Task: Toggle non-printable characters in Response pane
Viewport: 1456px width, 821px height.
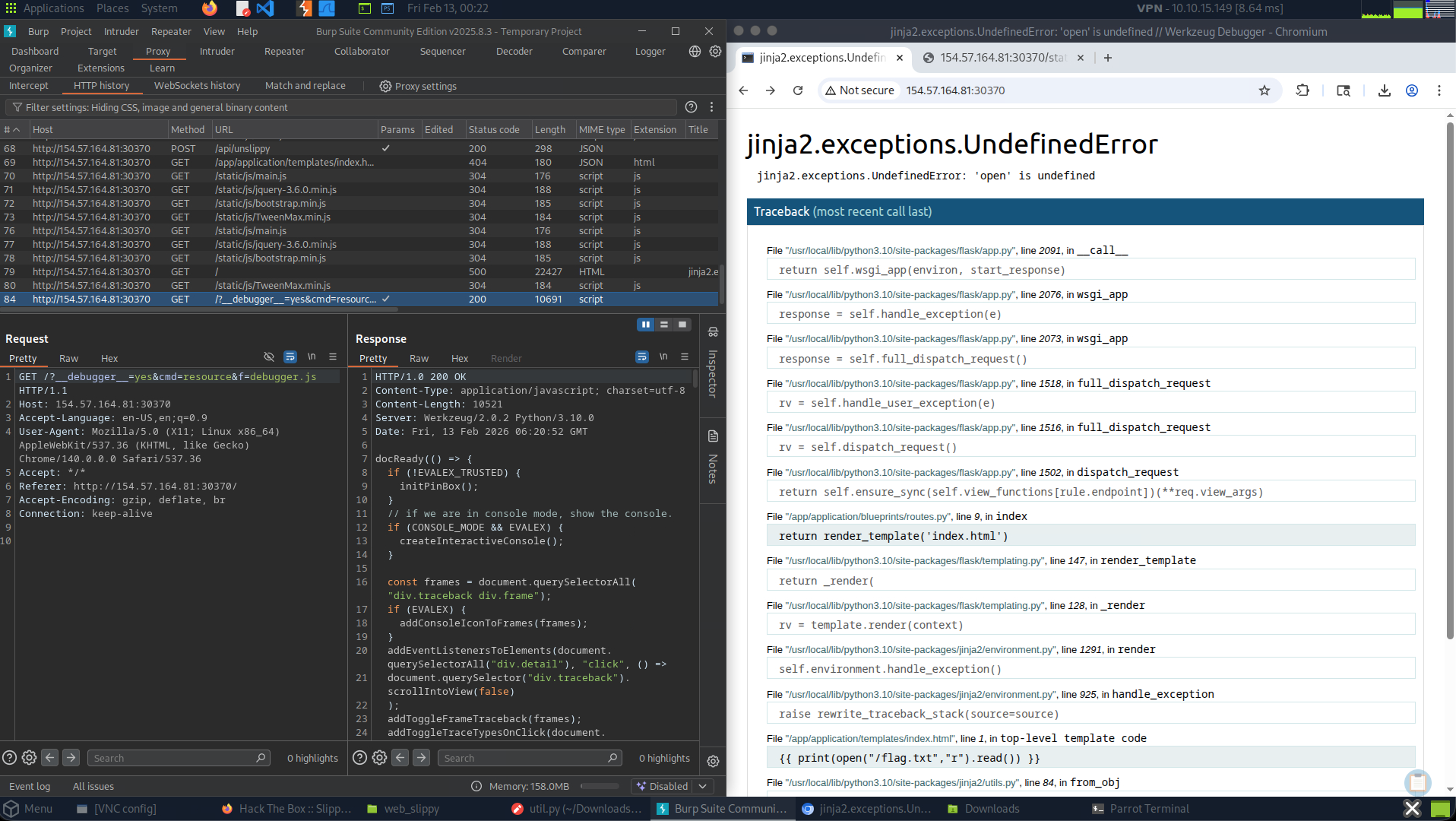Action: (663, 357)
